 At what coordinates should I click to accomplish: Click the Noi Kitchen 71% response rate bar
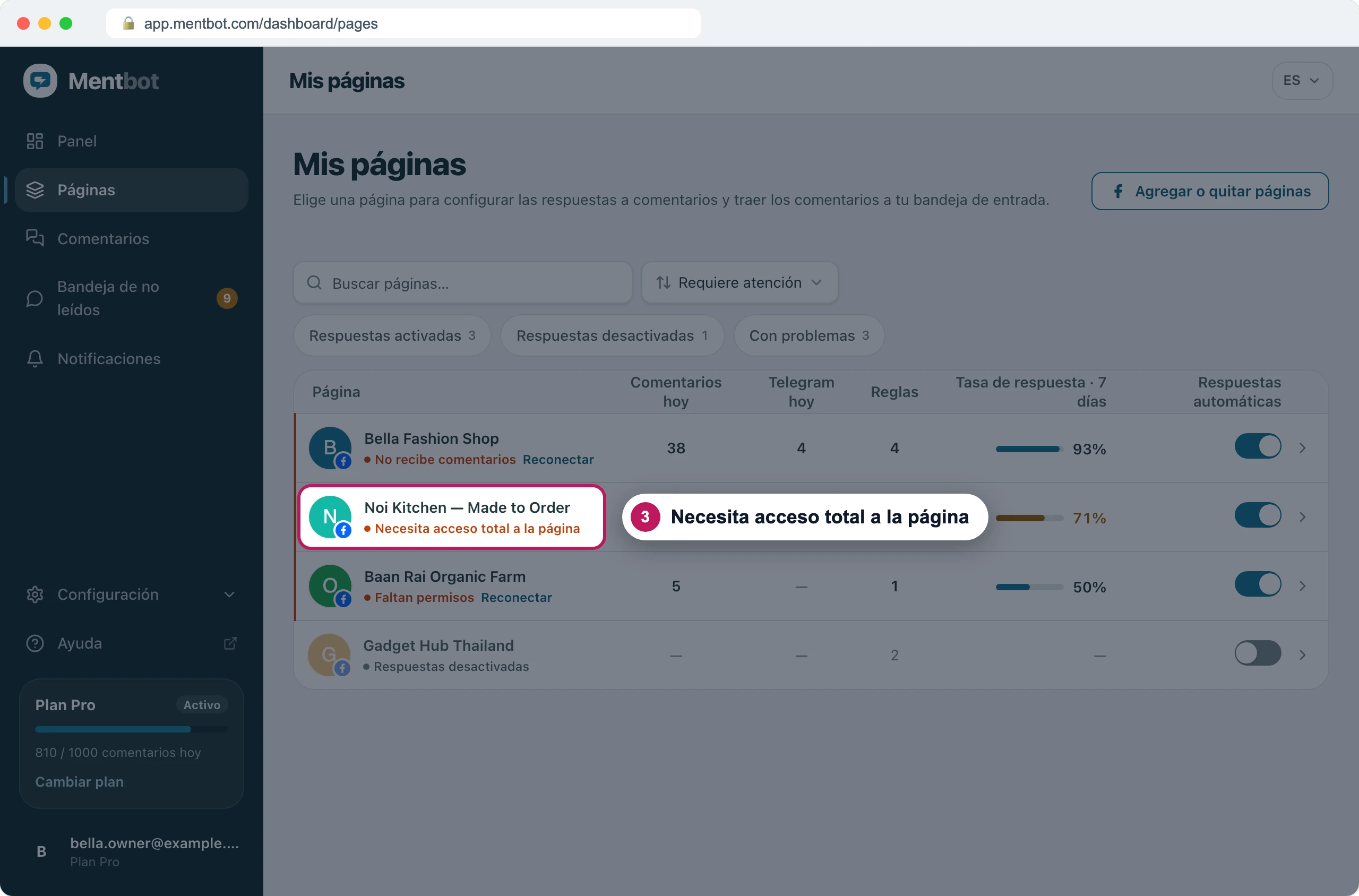pyautogui.click(x=1029, y=518)
